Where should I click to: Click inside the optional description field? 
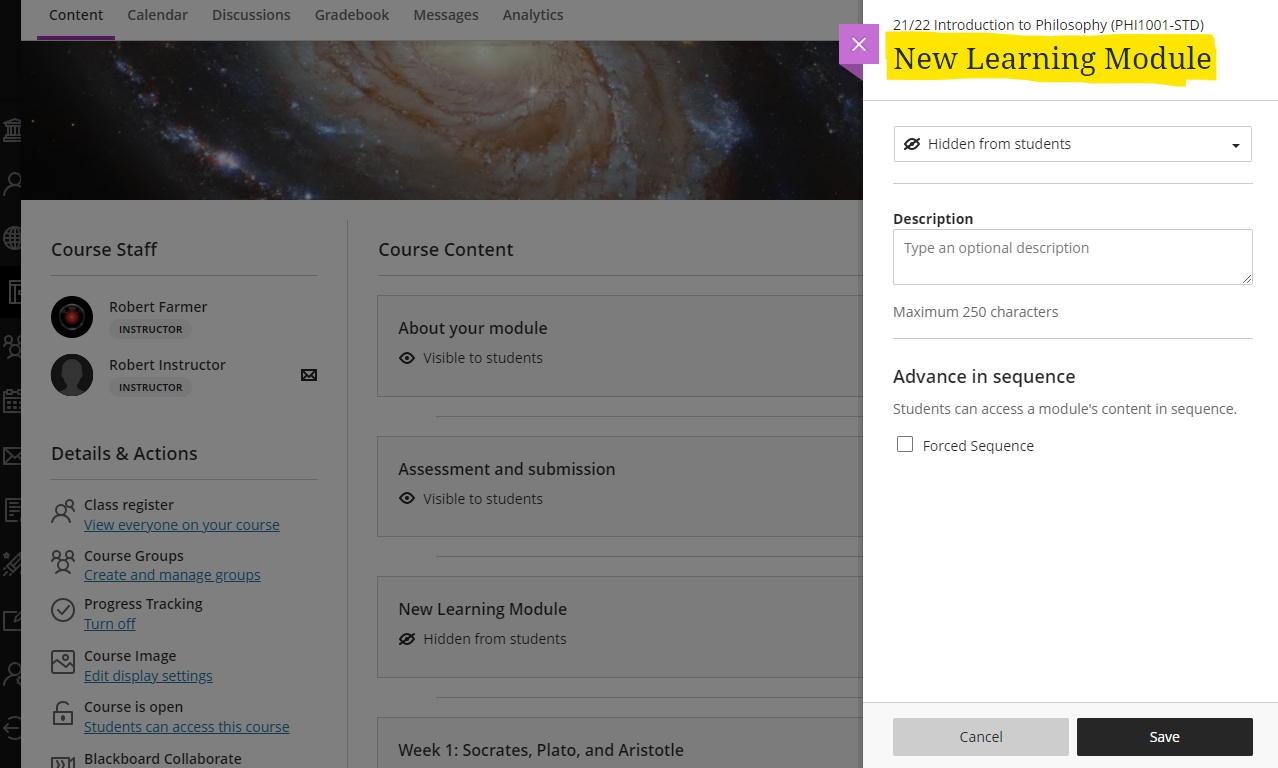[1072, 256]
